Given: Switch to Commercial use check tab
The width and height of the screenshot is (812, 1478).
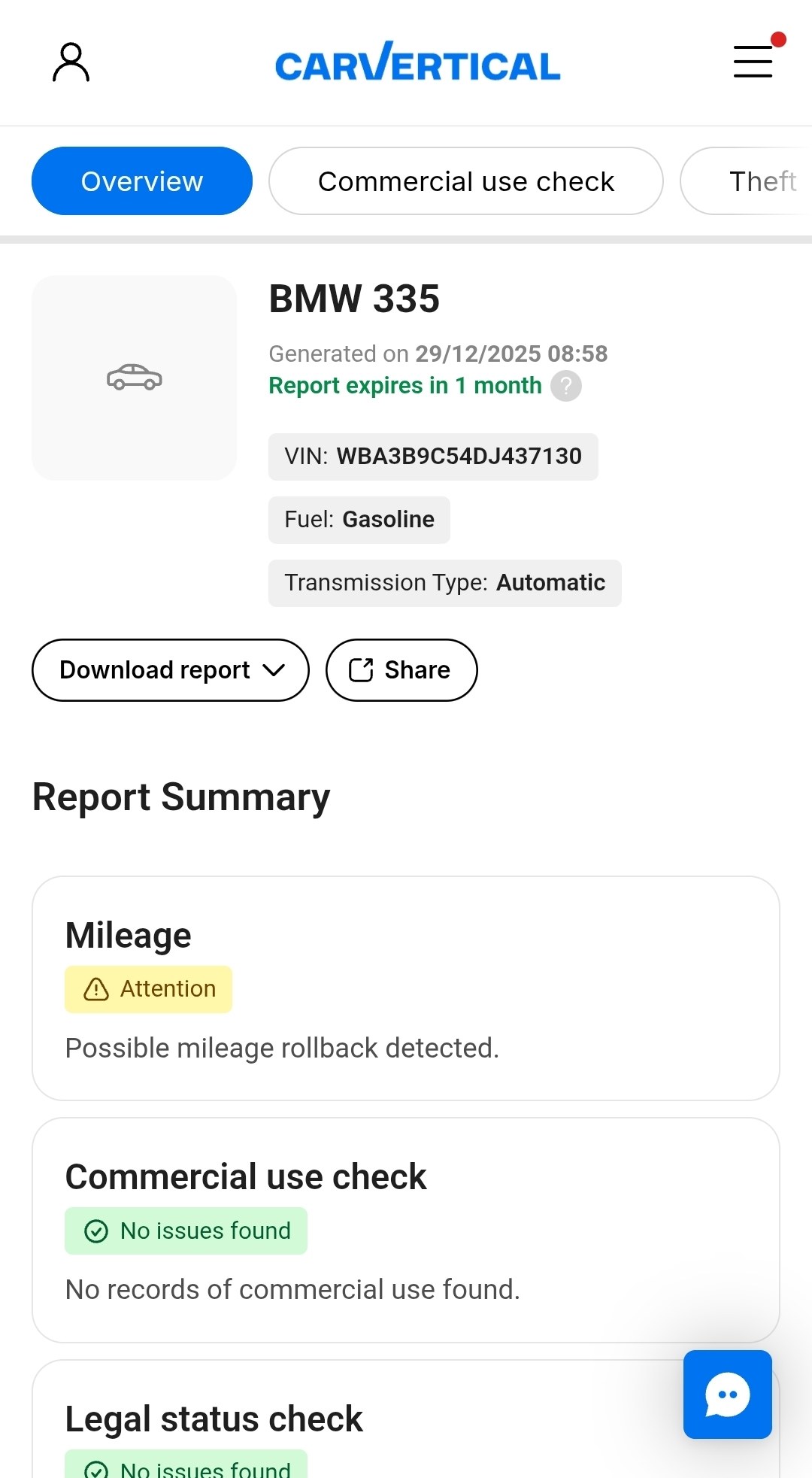Looking at the screenshot, I should [x=465, y=181].
